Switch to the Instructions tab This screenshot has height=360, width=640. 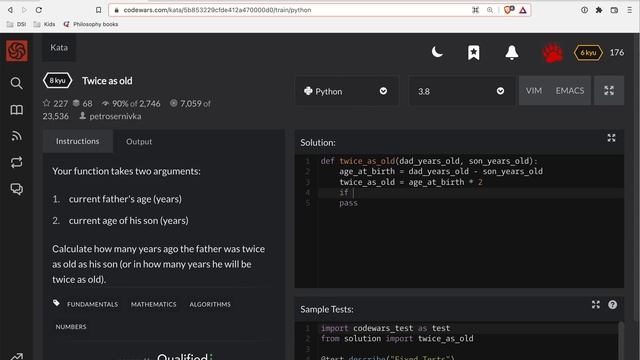click(78, 141)
